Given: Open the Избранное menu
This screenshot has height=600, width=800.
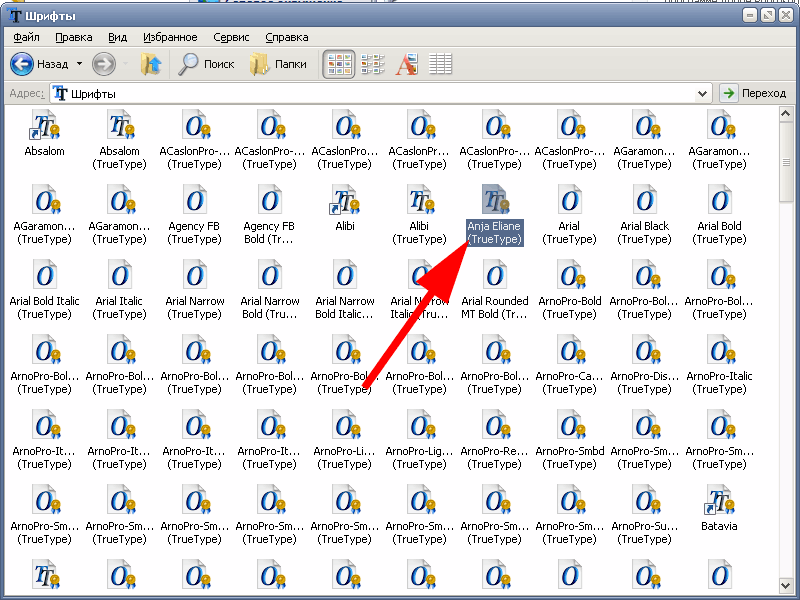Looking at the screenshot, I should 170,37.
